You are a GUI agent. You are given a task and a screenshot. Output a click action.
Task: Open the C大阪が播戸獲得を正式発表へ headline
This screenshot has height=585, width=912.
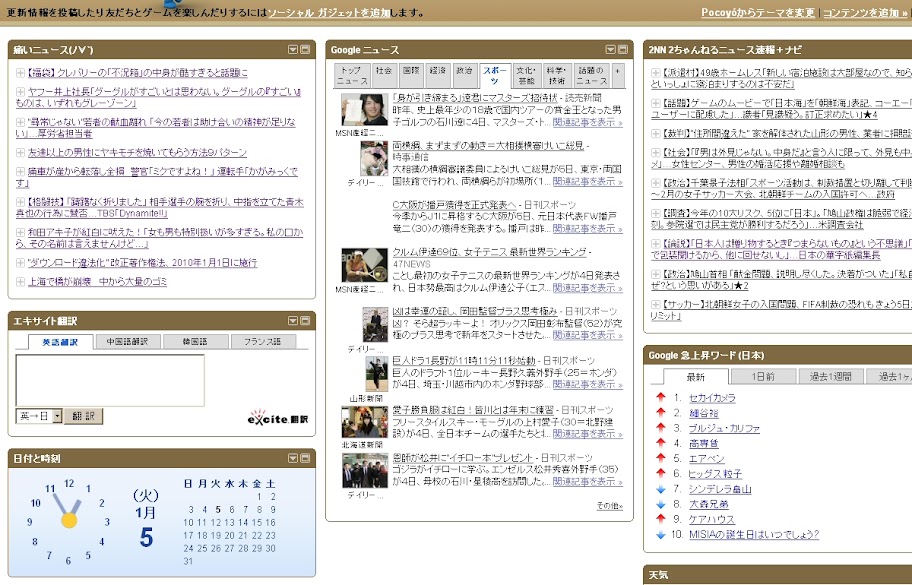tap(454, 205)
